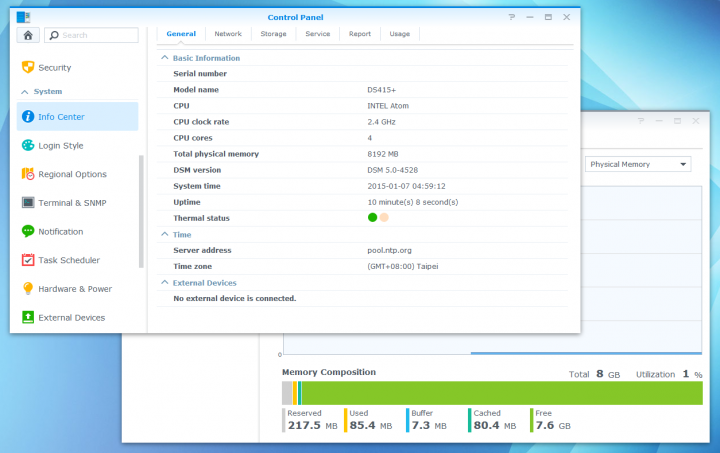Click the Notification speech bubble icon
Screen dimensions: 720x453
tap(28, 231)
